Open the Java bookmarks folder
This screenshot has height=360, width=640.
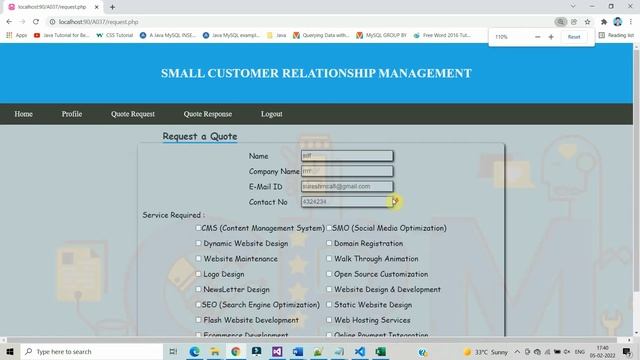pyautogui.click(x=276, y=36)
